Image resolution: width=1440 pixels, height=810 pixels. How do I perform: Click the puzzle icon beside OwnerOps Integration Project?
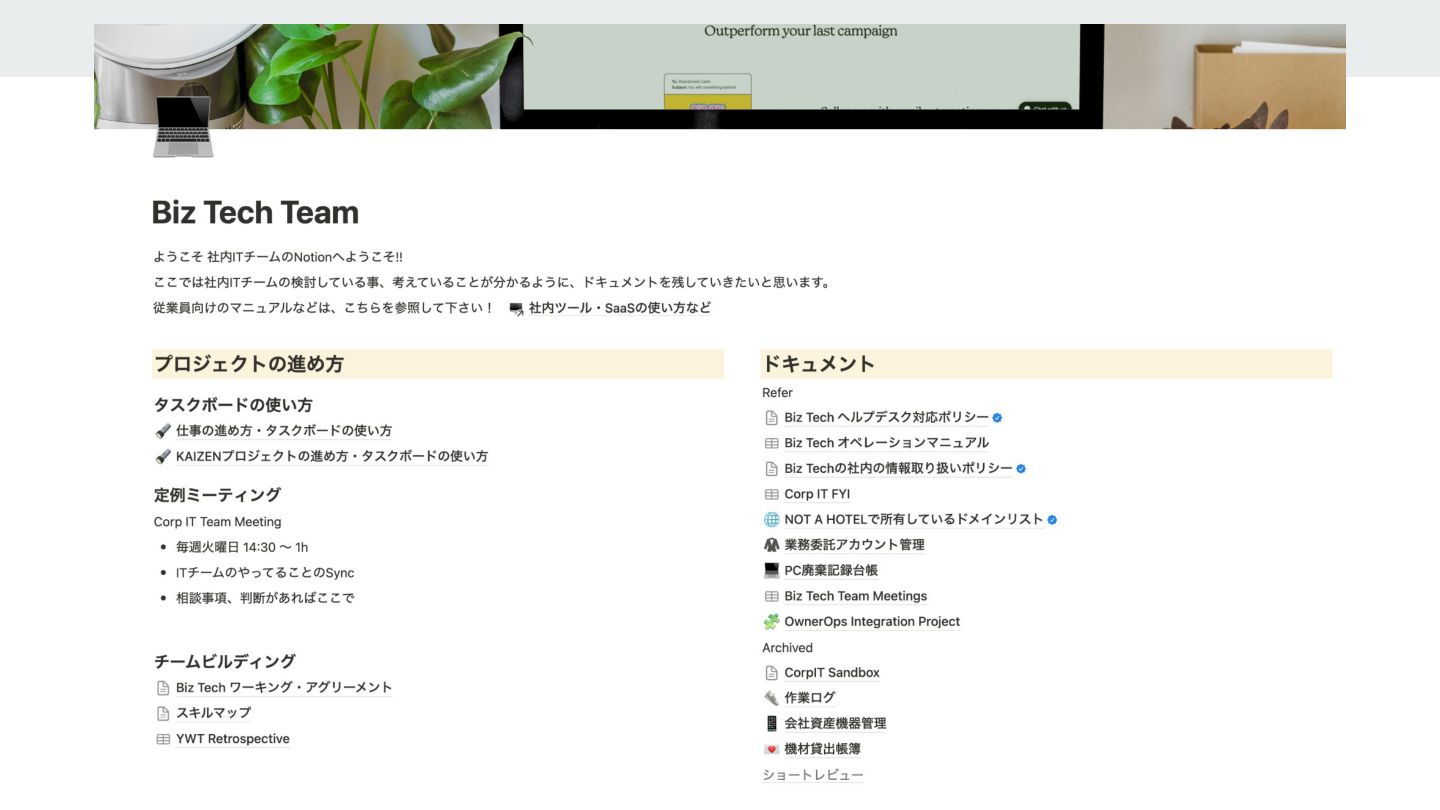click(x=771, y=622)
